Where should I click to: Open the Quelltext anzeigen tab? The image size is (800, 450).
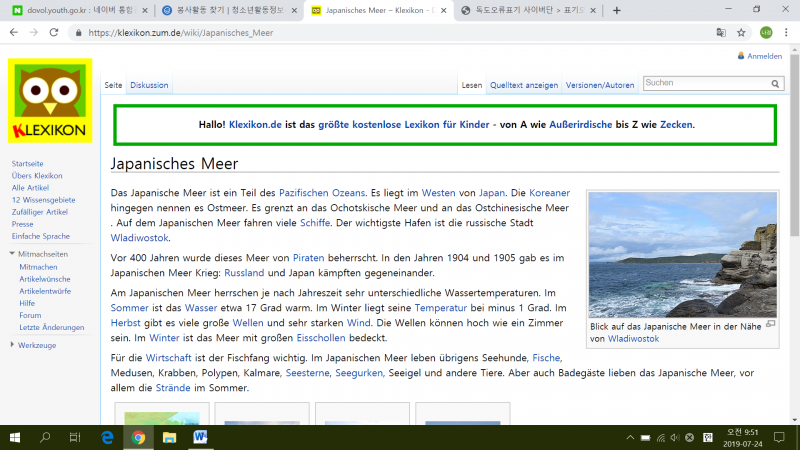[525, 85]
